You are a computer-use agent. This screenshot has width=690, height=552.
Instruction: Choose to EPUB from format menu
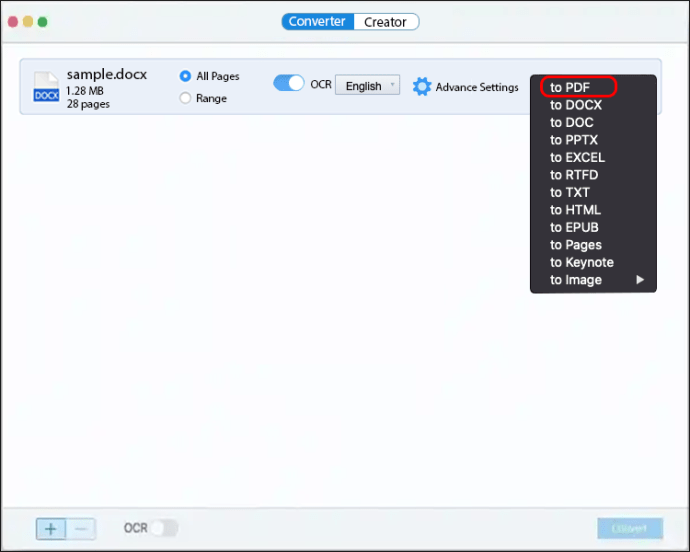pyautogui.click(x=592, y=228)
